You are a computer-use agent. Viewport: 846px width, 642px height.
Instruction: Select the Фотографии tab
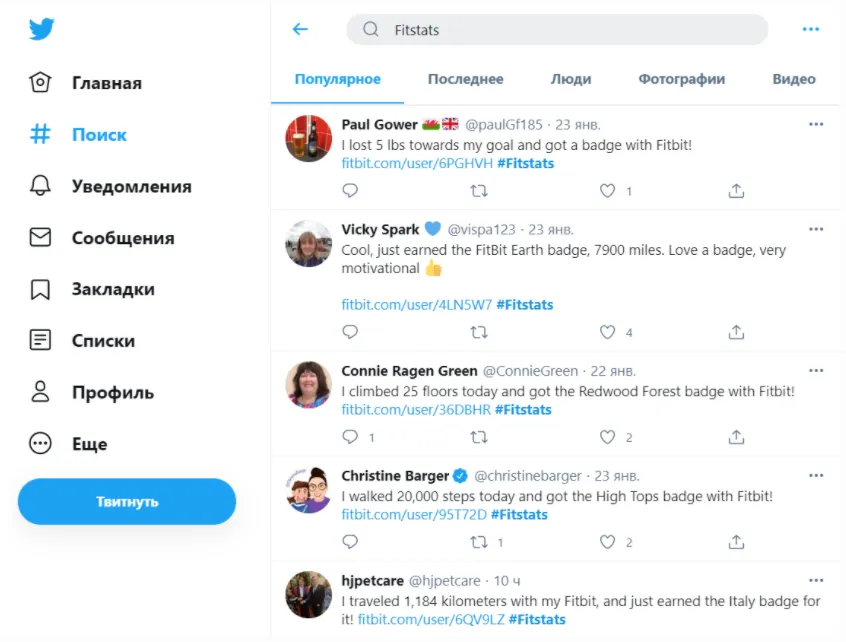click(681, 79)
